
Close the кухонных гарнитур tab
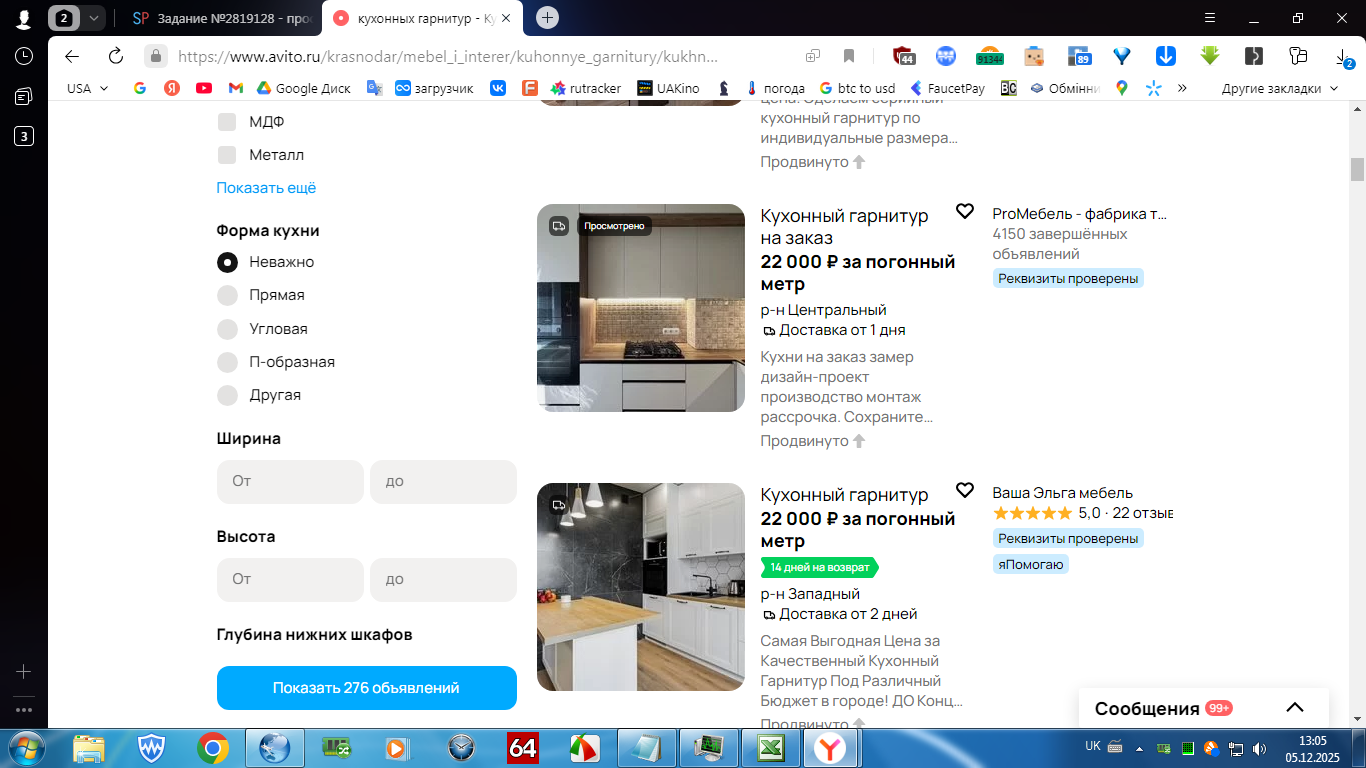pyautogui.click(x=506, y=18)
